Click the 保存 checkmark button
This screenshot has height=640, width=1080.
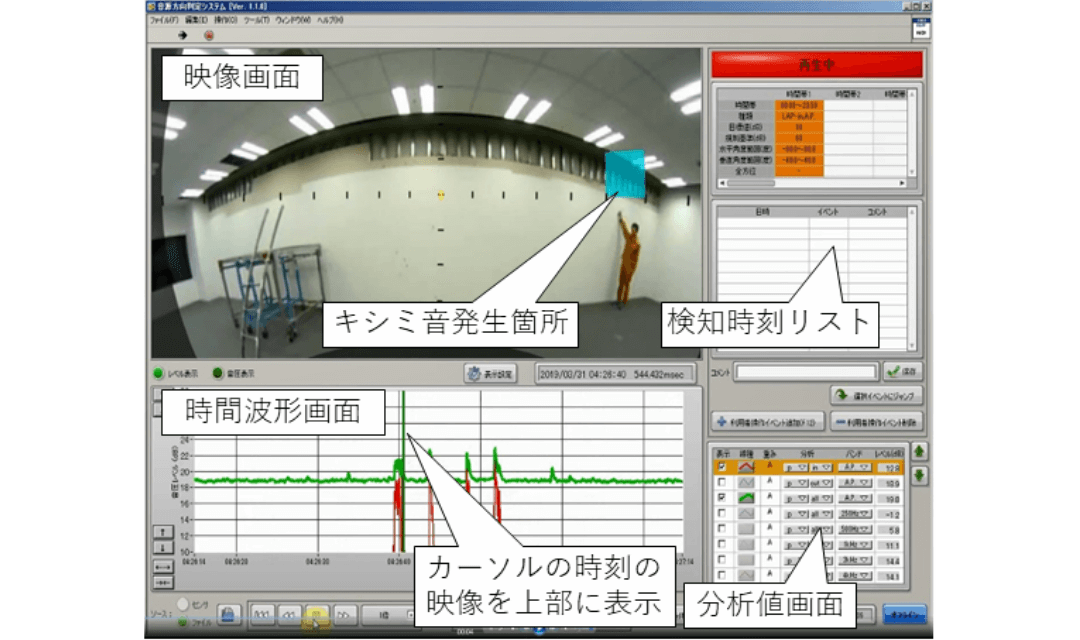(903, 372)
